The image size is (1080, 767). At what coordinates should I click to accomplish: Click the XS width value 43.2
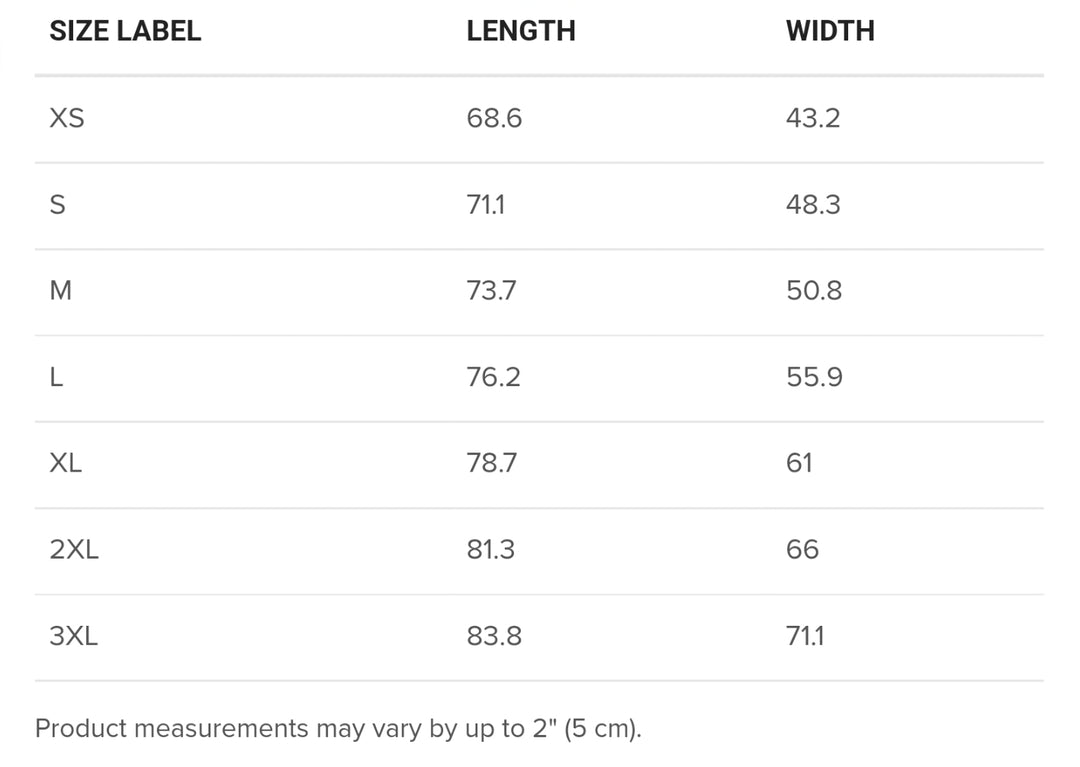point(813,118)
